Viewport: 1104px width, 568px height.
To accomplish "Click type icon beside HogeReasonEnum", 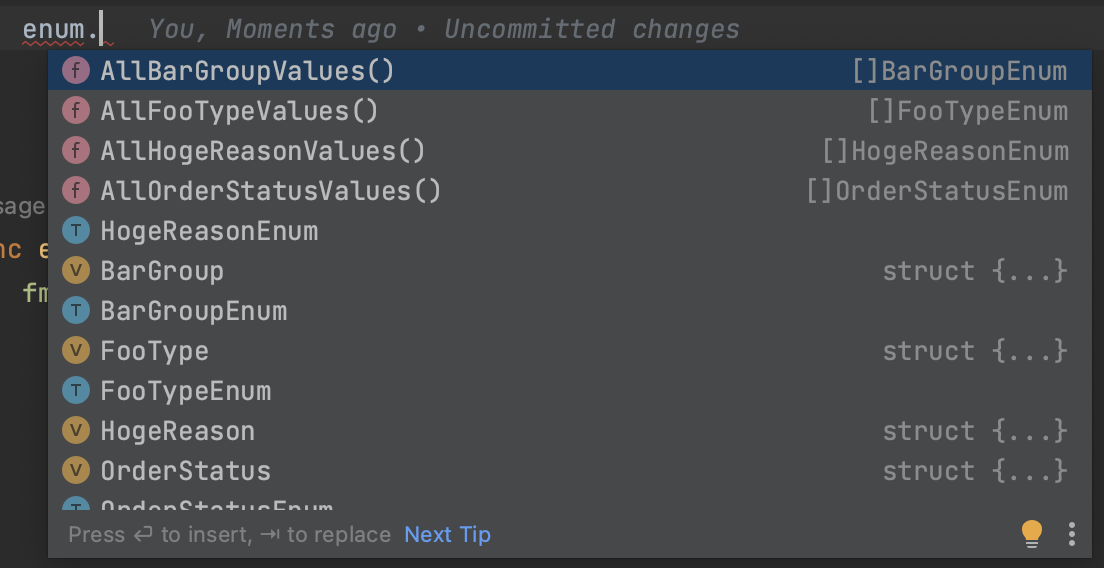I will pyautogui.click(x=76, y=231).
